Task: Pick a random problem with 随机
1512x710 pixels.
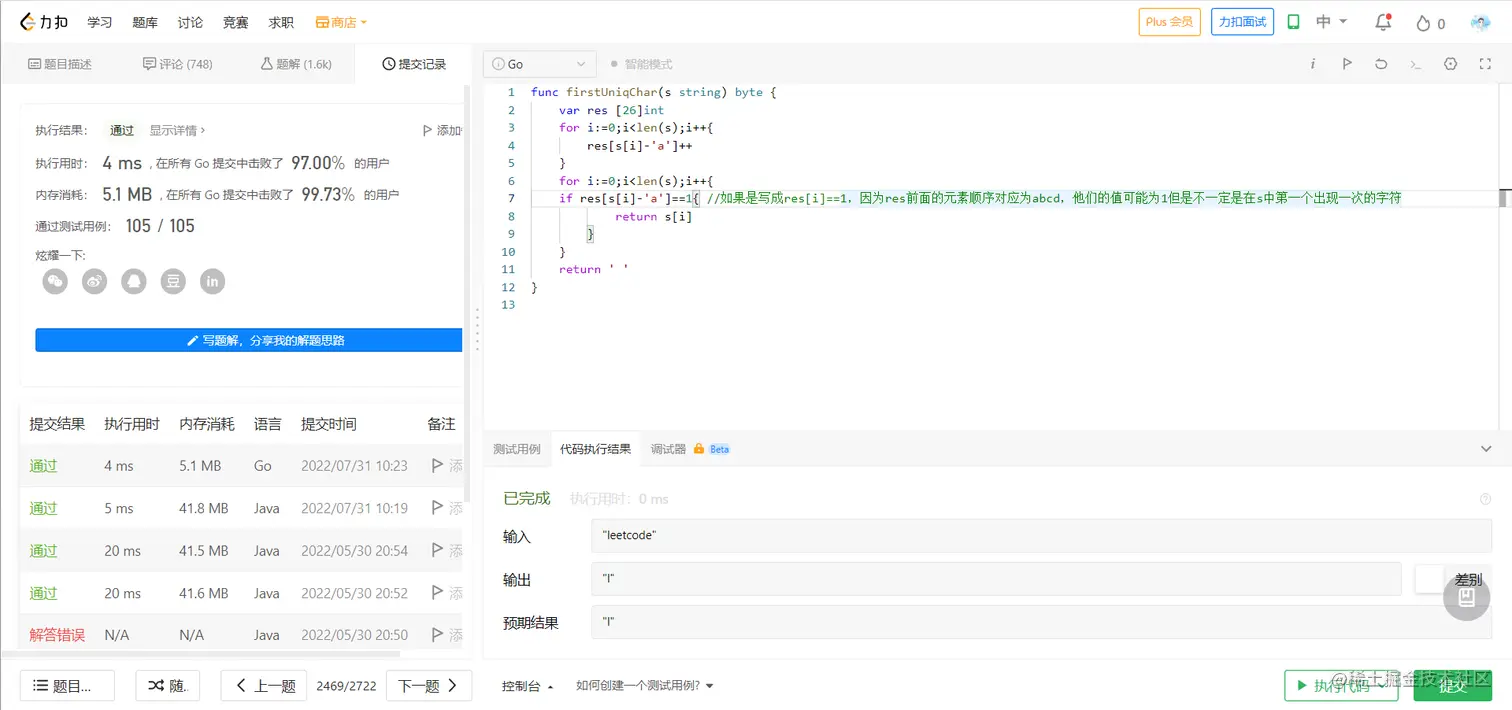Action: coord(168,685)
